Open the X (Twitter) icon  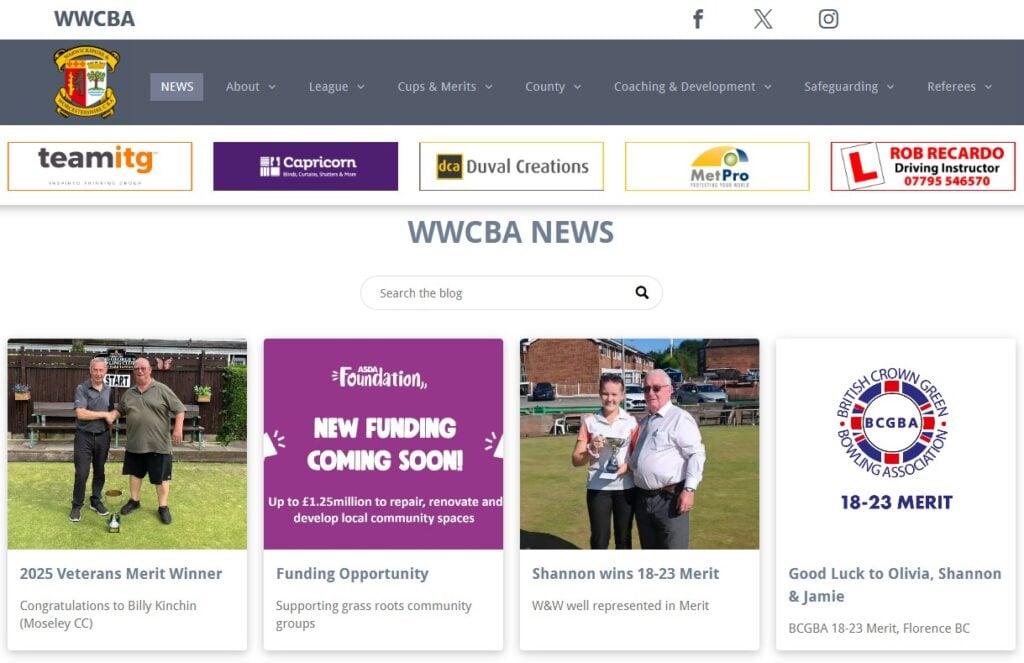763,19
